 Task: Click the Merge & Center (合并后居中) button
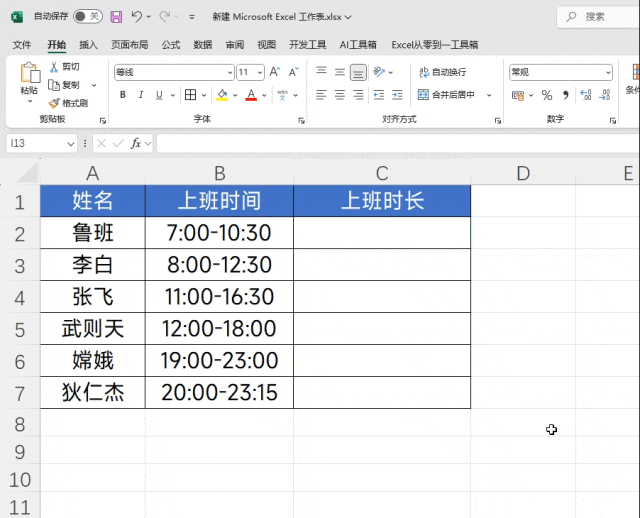[446, 95]
